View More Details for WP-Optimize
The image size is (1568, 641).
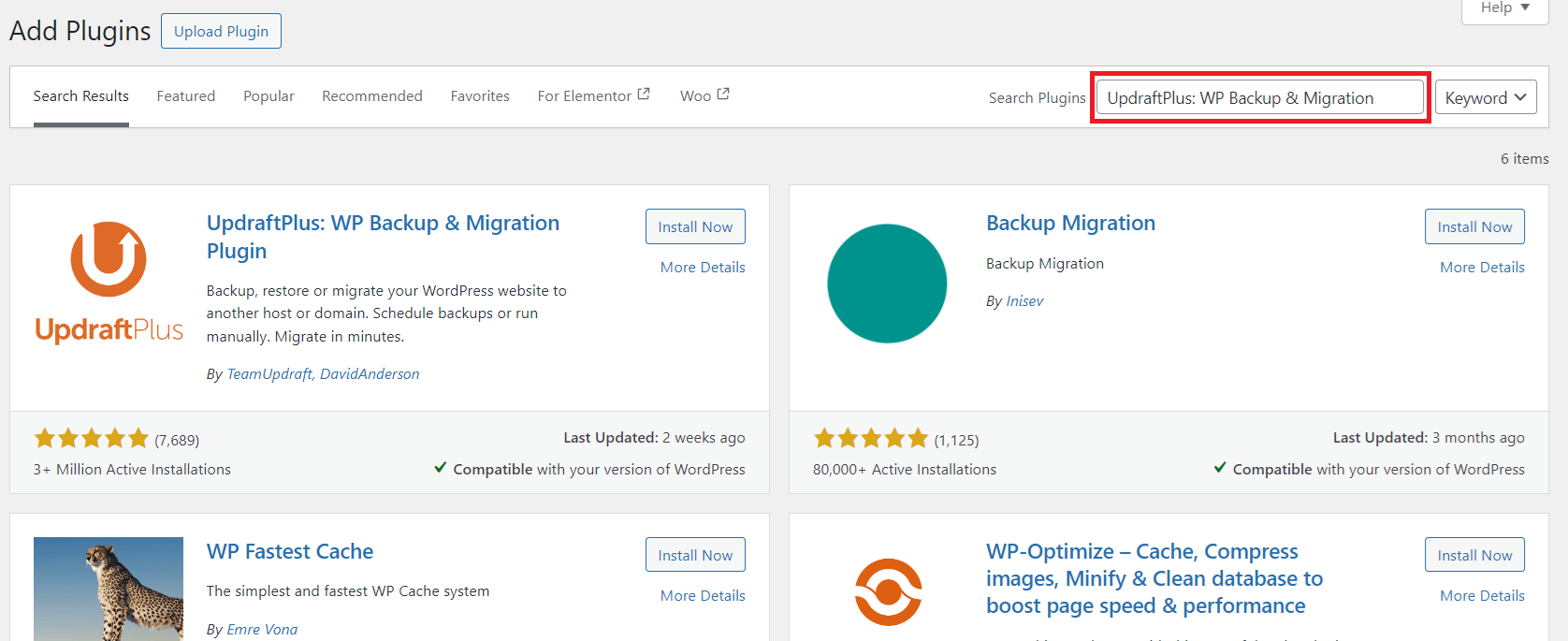pyautogui.click(x=1482, y=595)
